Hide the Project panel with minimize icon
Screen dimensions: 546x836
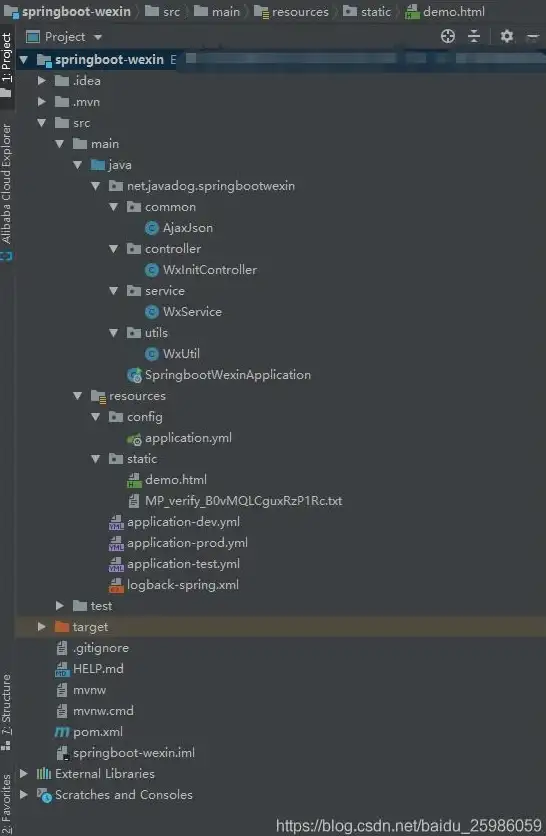pyautogui.click(x=533, y=36)
